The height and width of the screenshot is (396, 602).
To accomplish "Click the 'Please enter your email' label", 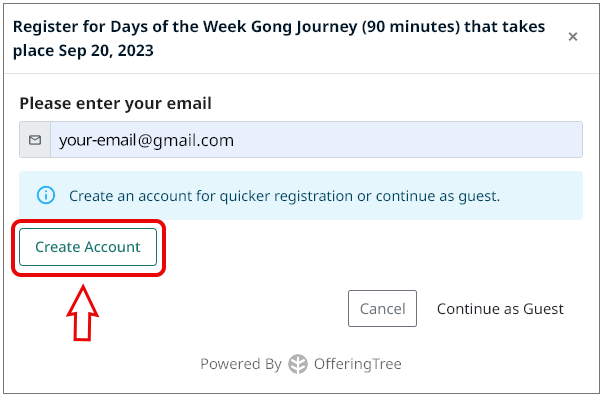I will [116, 103].
